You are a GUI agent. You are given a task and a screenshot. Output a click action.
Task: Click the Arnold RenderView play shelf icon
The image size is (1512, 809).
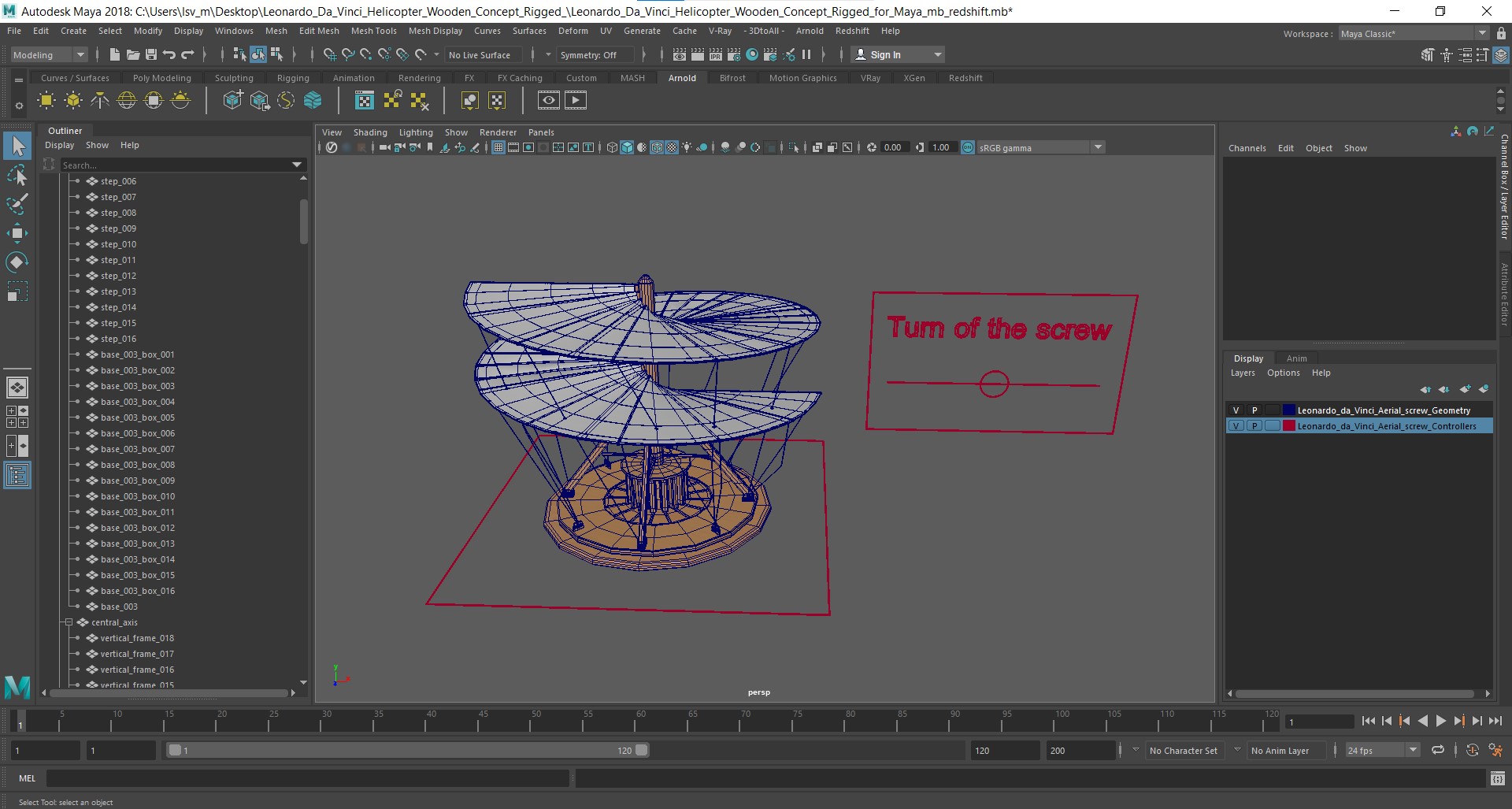click(576, 100)
